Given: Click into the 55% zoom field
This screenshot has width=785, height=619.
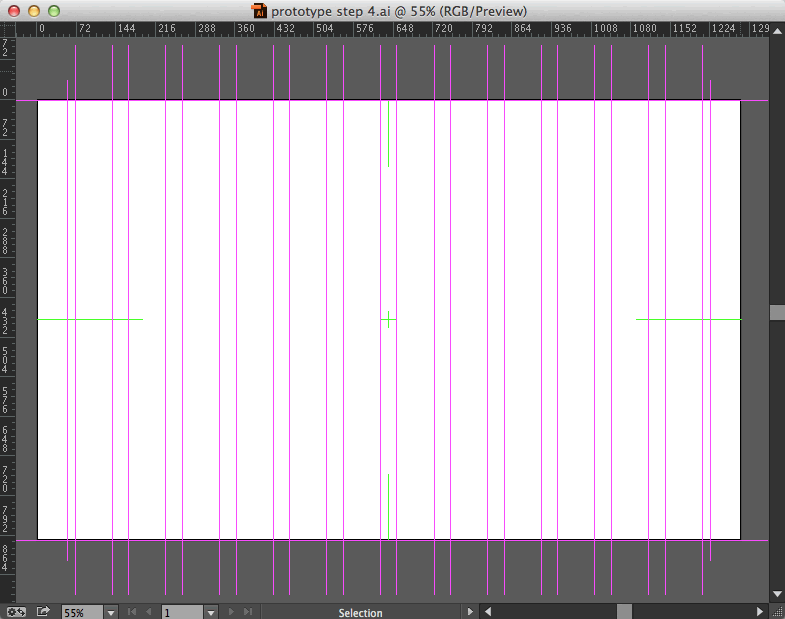Looking at the screenshot, I should pos(80,612).
